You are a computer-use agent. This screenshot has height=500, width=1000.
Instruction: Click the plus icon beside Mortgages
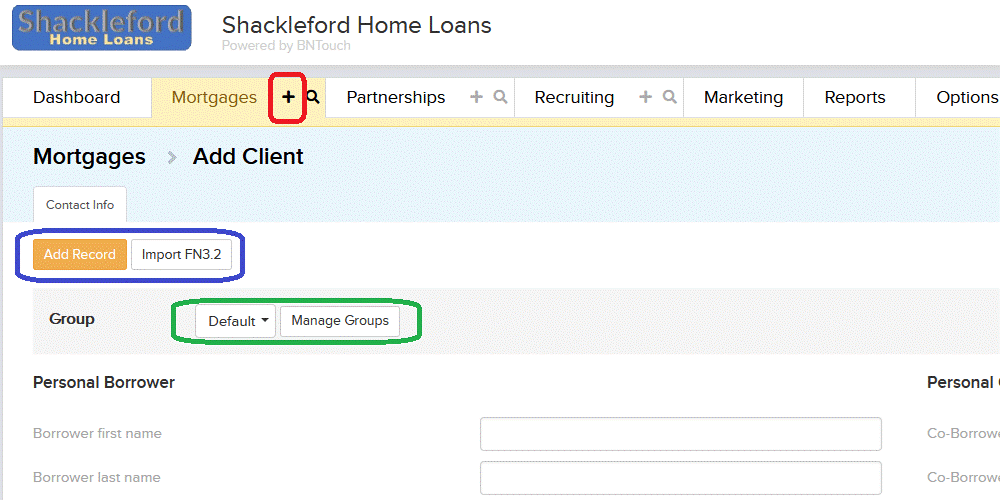288,97
